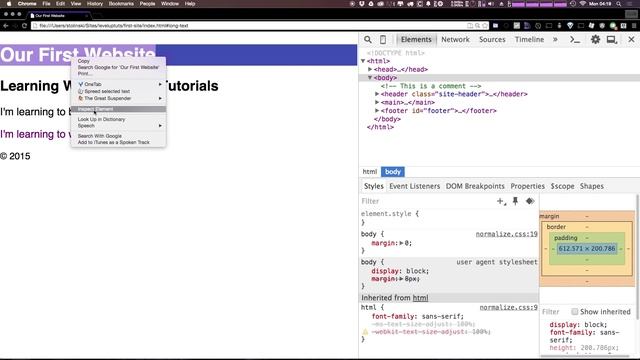Switch to Elements tab
The width and height of the screenshot is (640, 360).
(416, 40)
